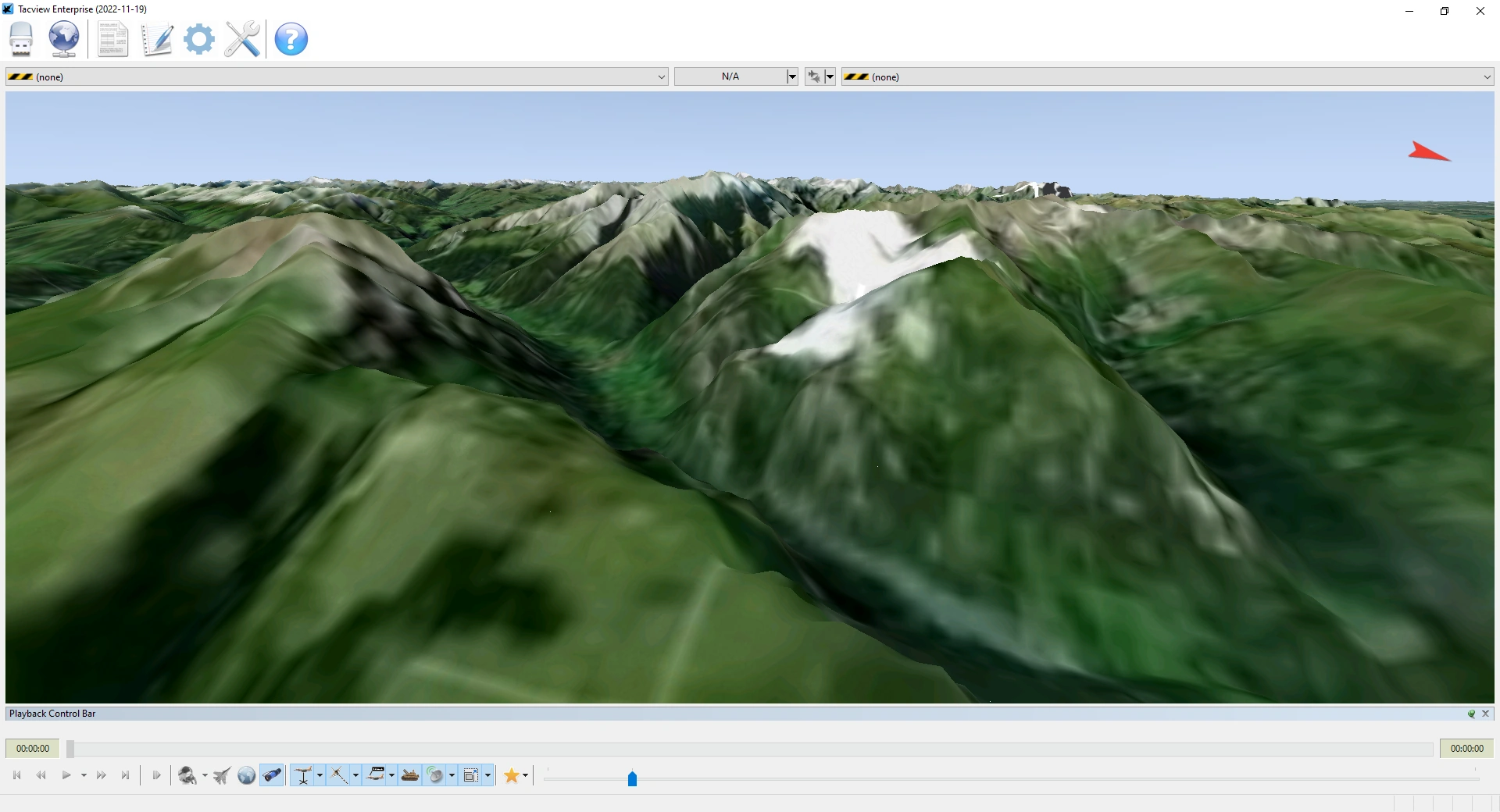
Task: Jump to the end of the recording
Action: pyautogui.click(x=125, y=775)
